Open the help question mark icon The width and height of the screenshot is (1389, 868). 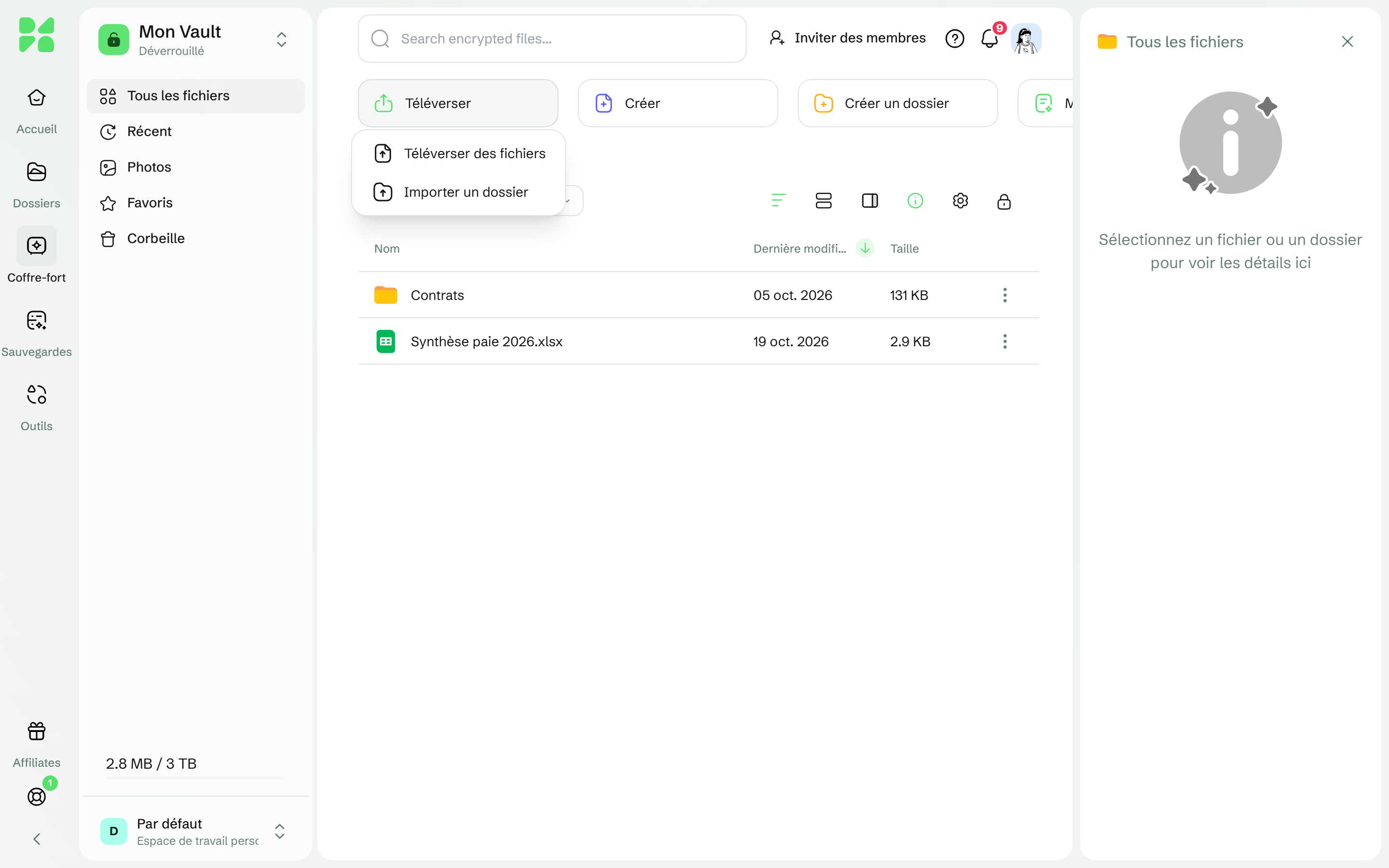(x=954, y=39)
